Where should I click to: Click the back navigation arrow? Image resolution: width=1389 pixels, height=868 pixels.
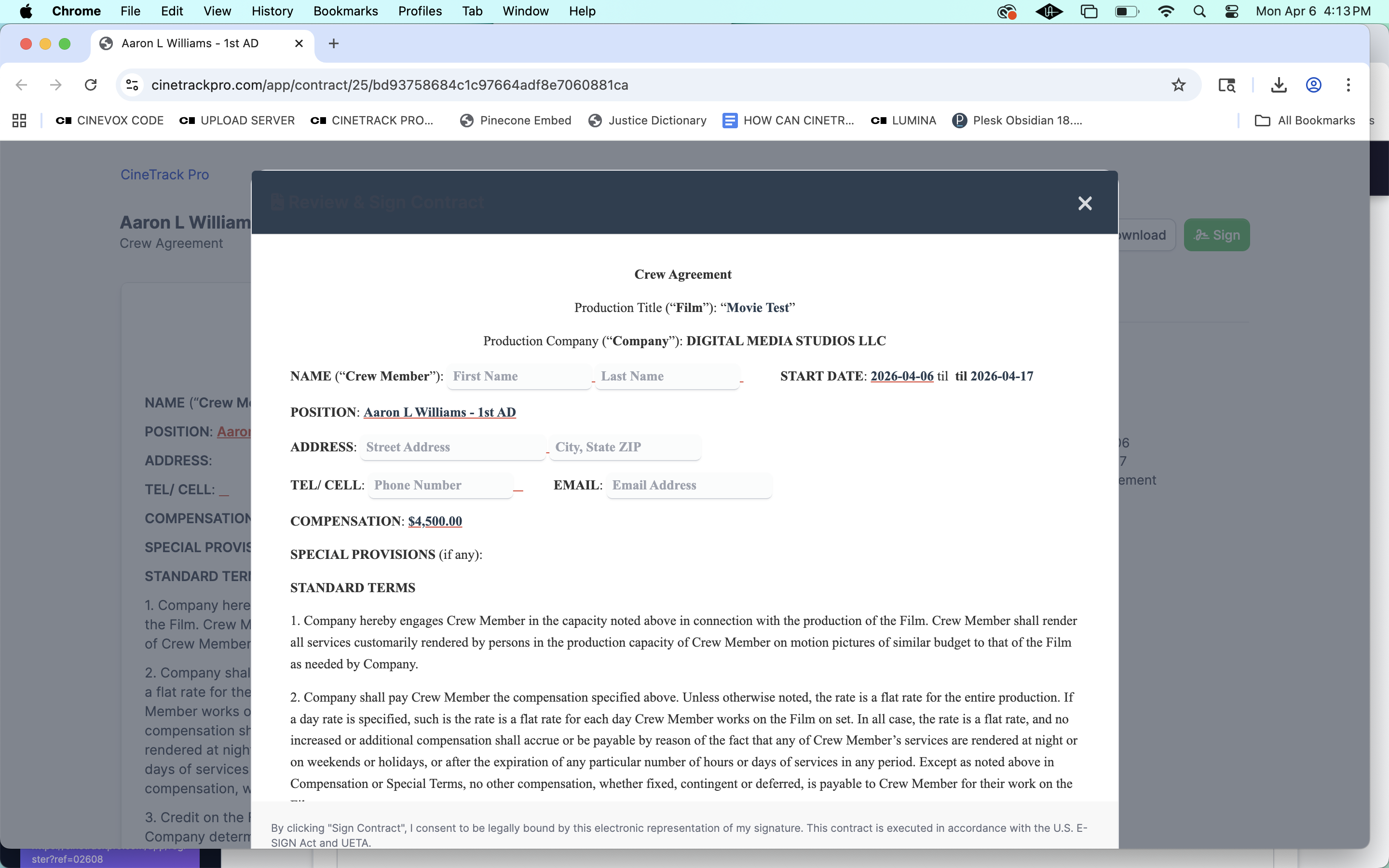pyautogui.click(x=21, y=84)
